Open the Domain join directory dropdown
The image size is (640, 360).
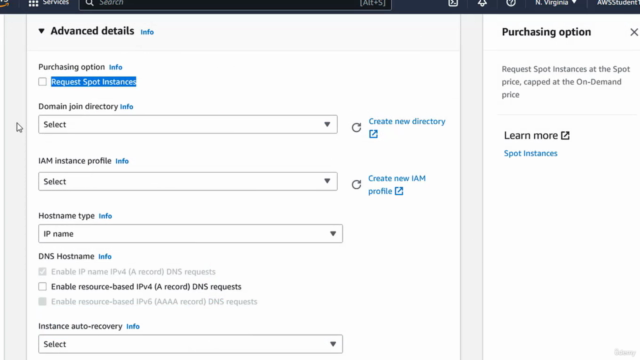coord(188,124)
